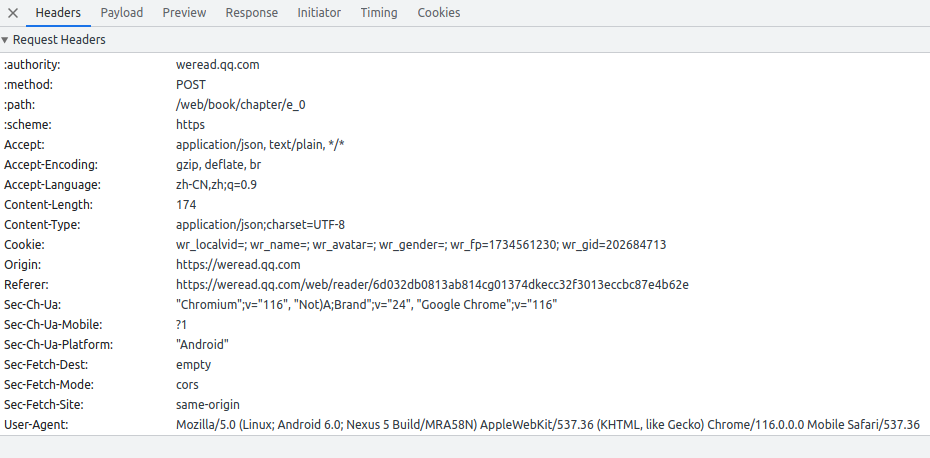
Task: Click the Referer web/reader URL value
Action: point(432,285)
